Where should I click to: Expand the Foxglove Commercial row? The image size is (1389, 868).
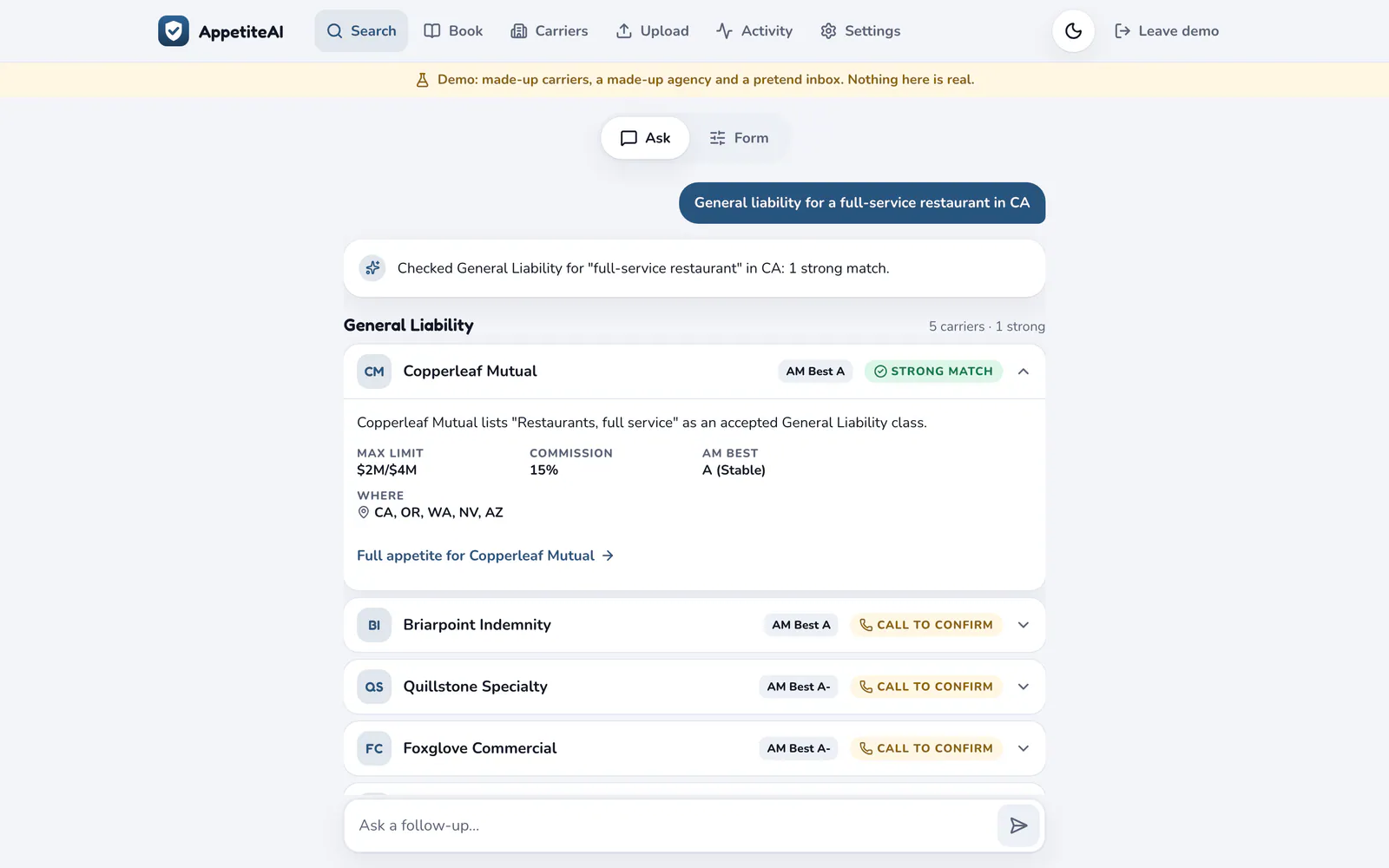pos(1024,748)
